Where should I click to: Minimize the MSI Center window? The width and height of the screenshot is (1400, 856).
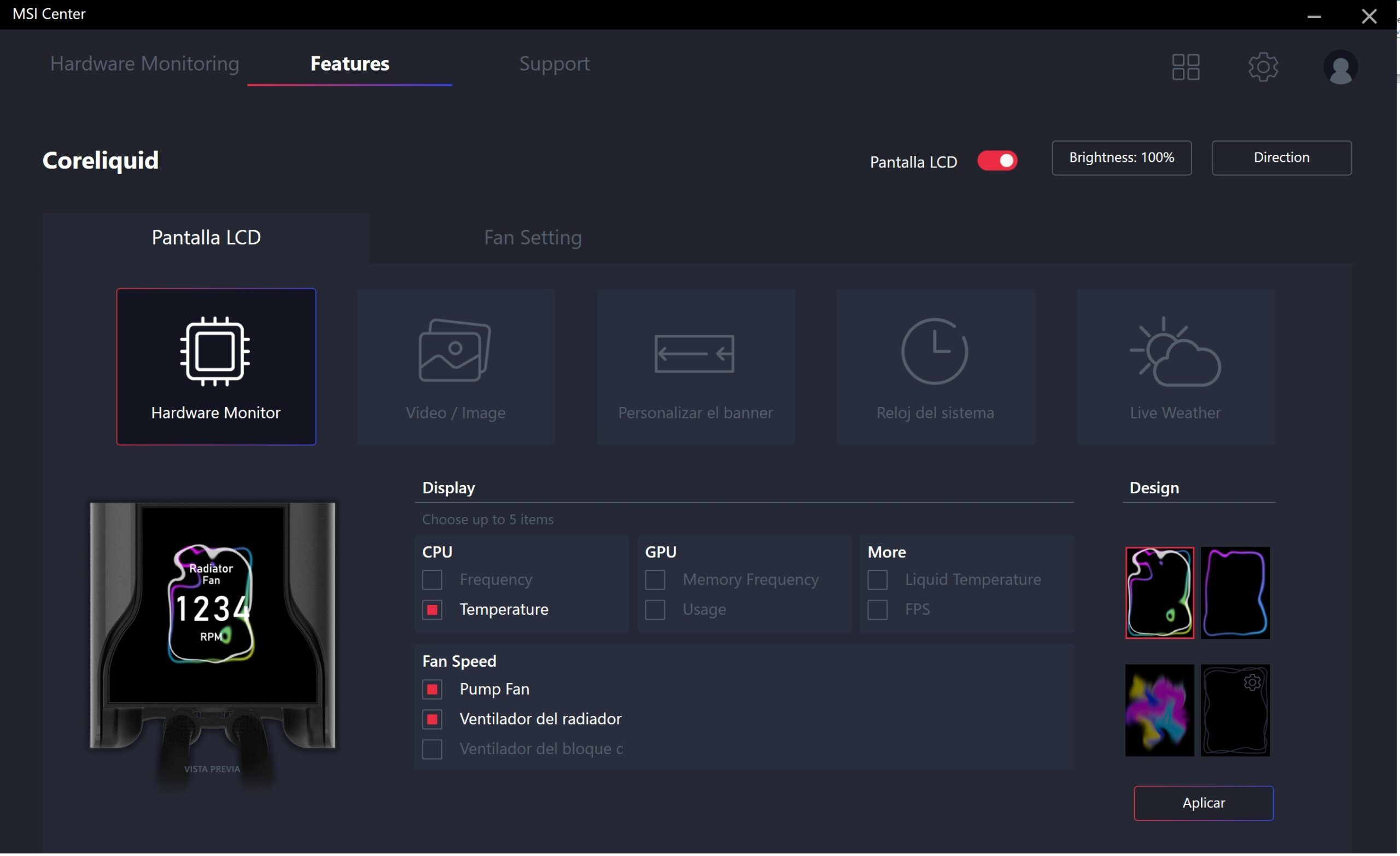(x=1314, y=16)
